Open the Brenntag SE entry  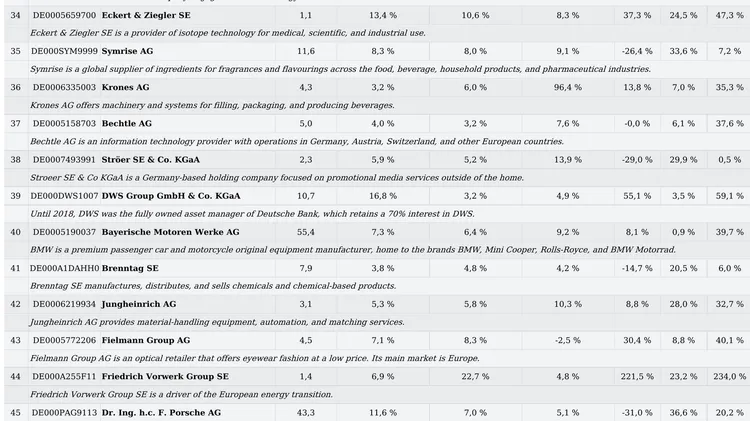coord(130,268)
